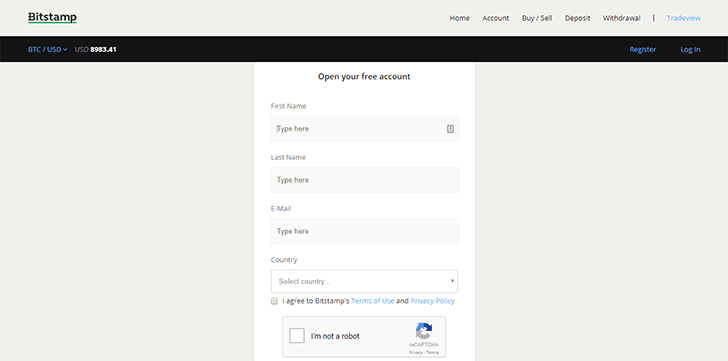Click the reCAPTCHA logo icon
Image resolution: width=728 pixels, height=361 pixels.
pos(423,331)
